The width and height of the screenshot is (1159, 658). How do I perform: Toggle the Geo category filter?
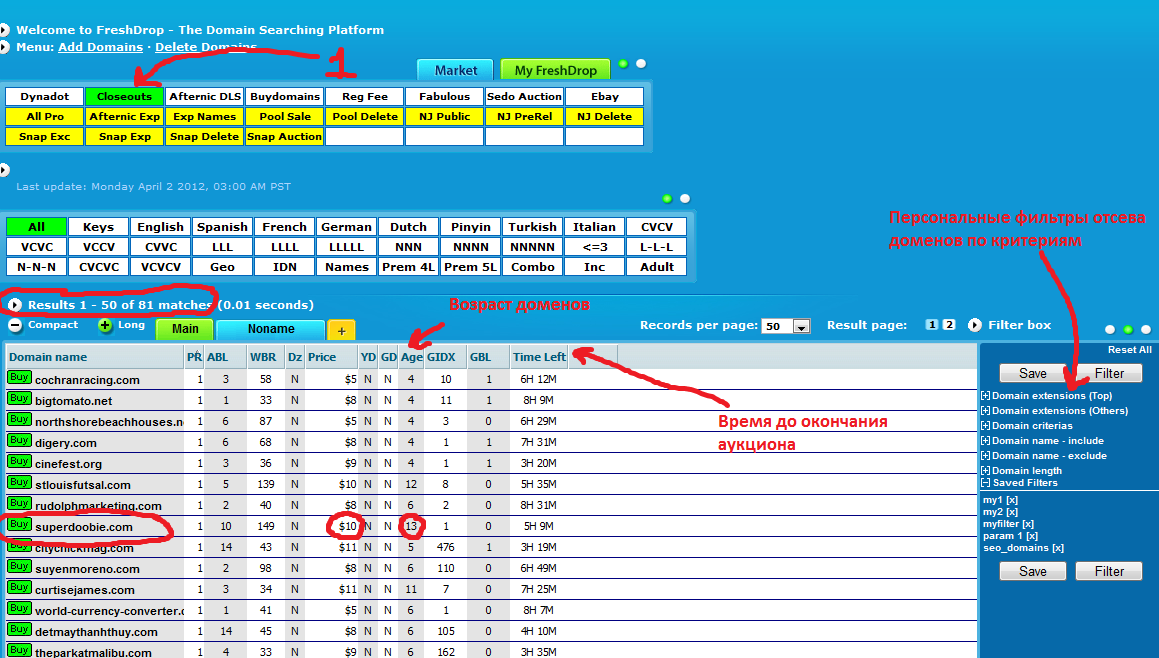tap(222, 267)
